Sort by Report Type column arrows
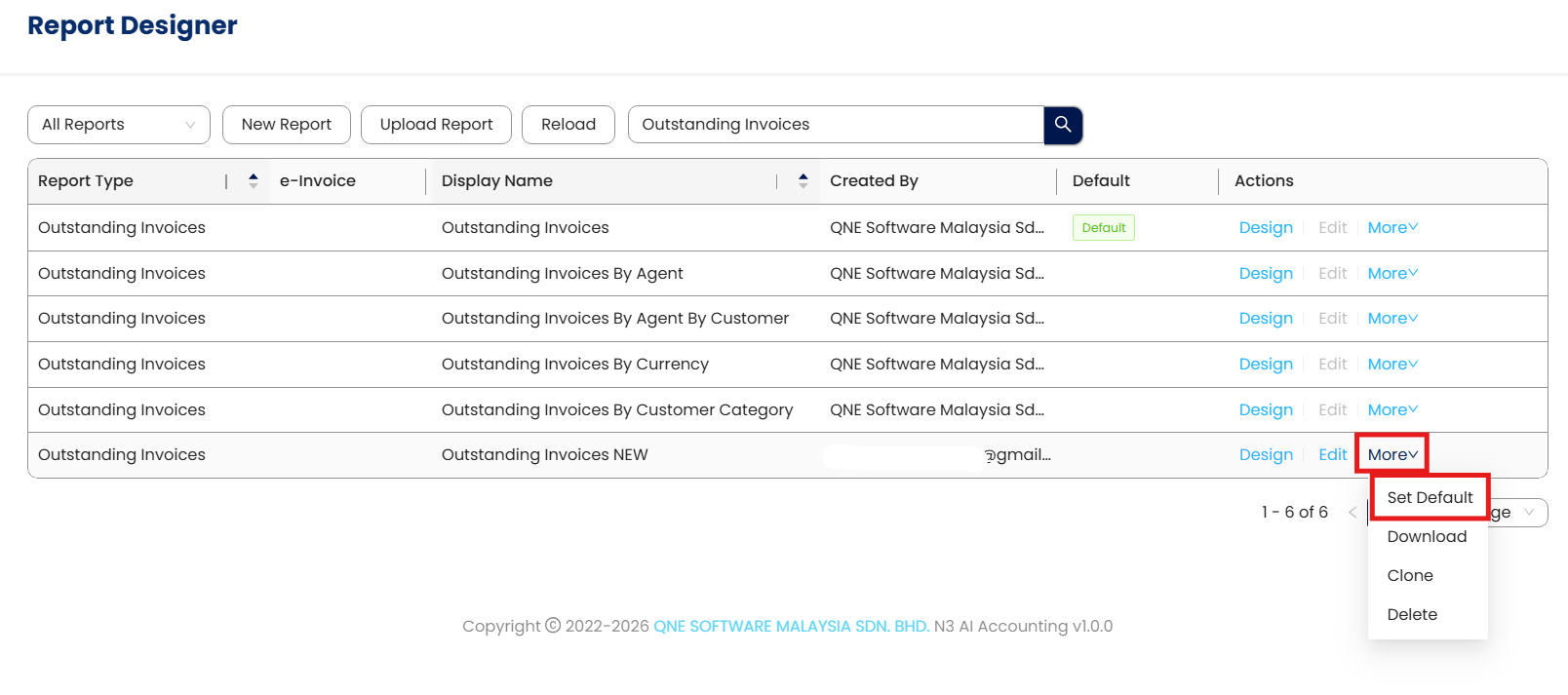Screen dimensions: 1568x695 (253, 181)
